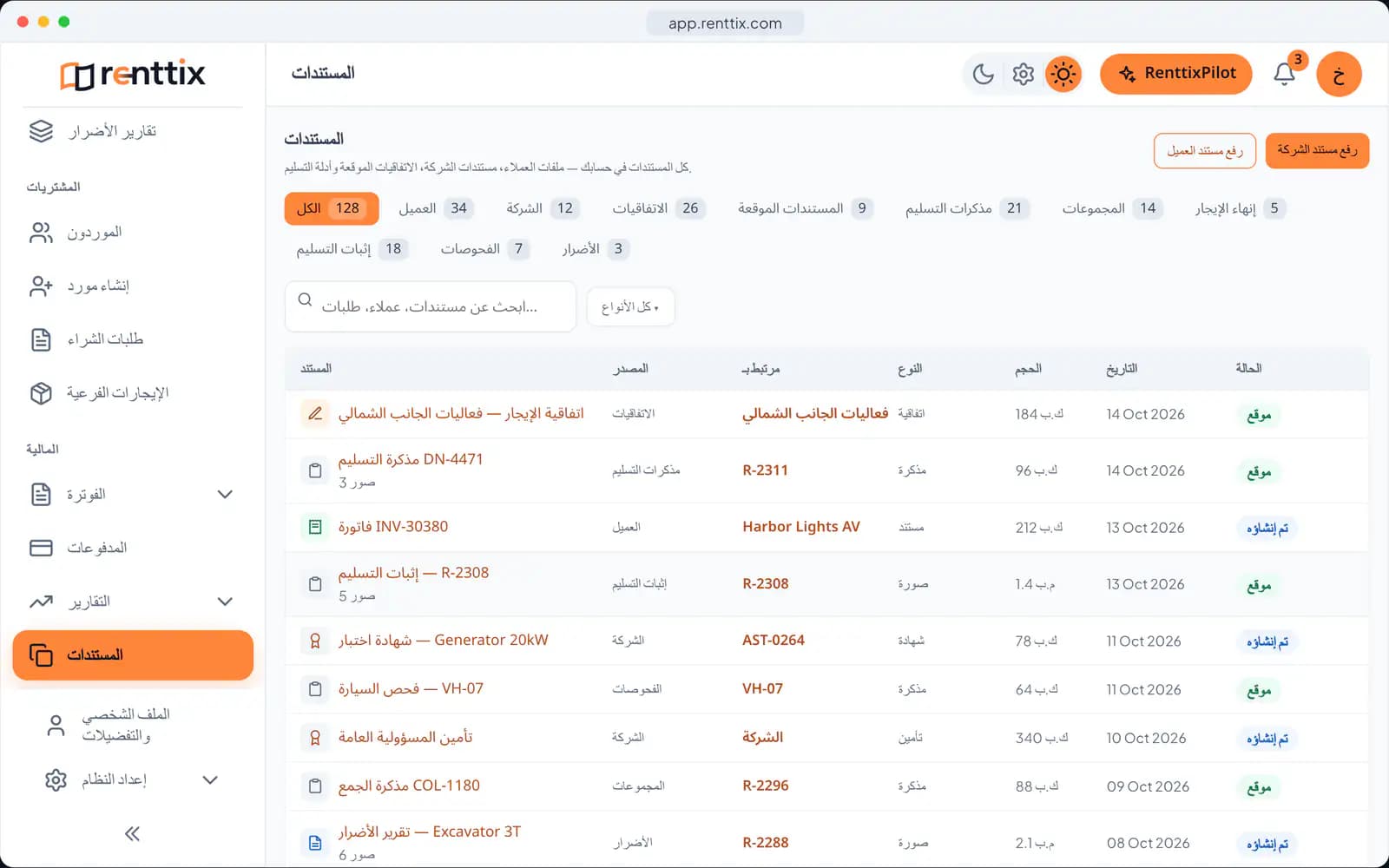The image size is (1389, 868).
Task: Select system theme gear toggle
Action: [1024, 74]
